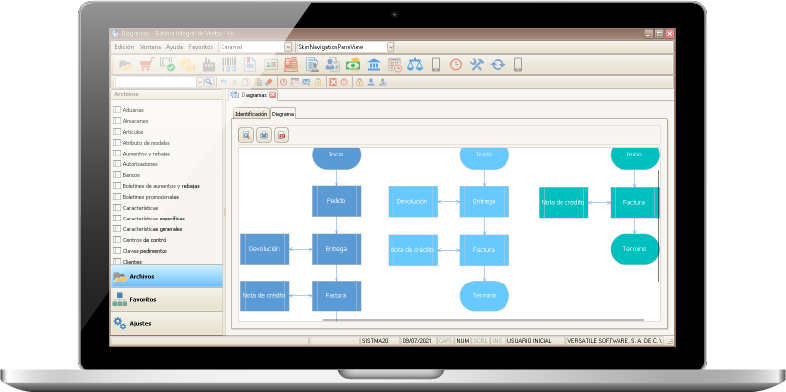Open the Favoritos navigation pane
786x392 pixels.
click(166, 300)
